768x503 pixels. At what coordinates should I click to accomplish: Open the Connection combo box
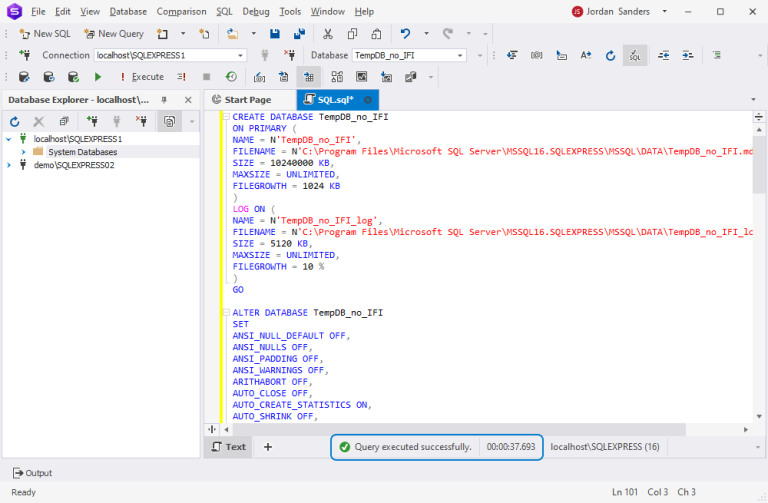pos(170,55)
